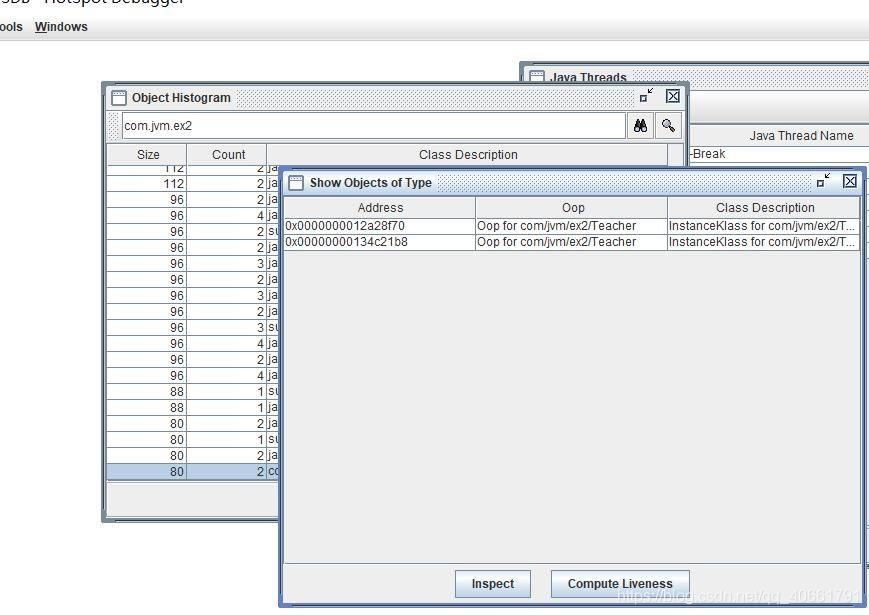Image resolution: width=869 pixels, height=615 pixels.
Task: Select the highlighted histogram row with size 80
Action: click(x=193, y=472)
